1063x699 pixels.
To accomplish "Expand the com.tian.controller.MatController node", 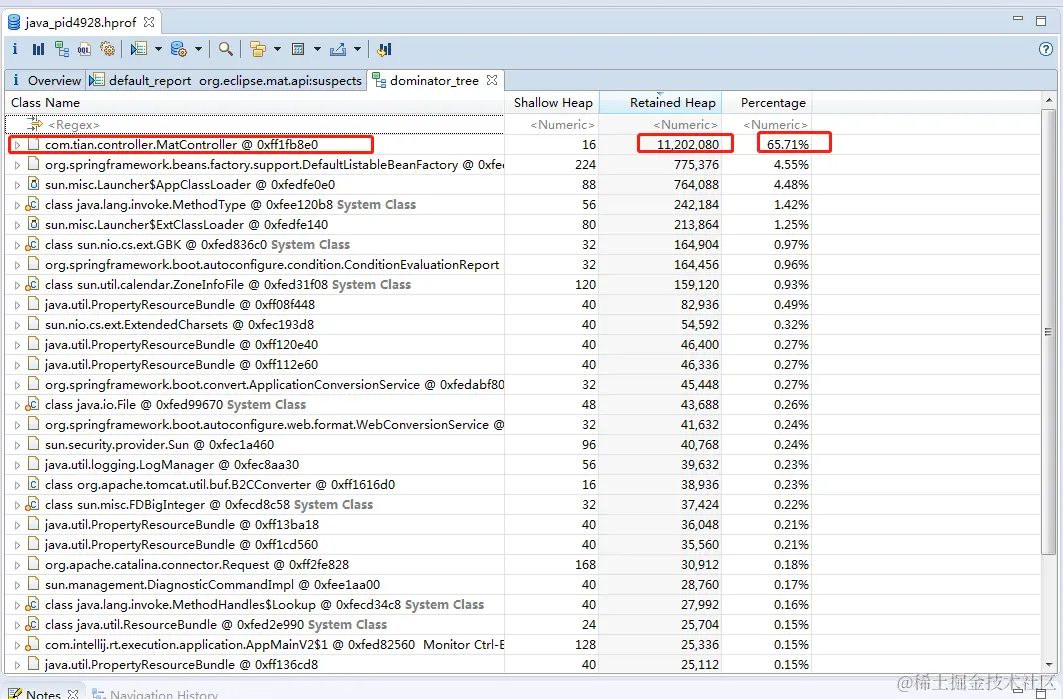I will 17,145.
